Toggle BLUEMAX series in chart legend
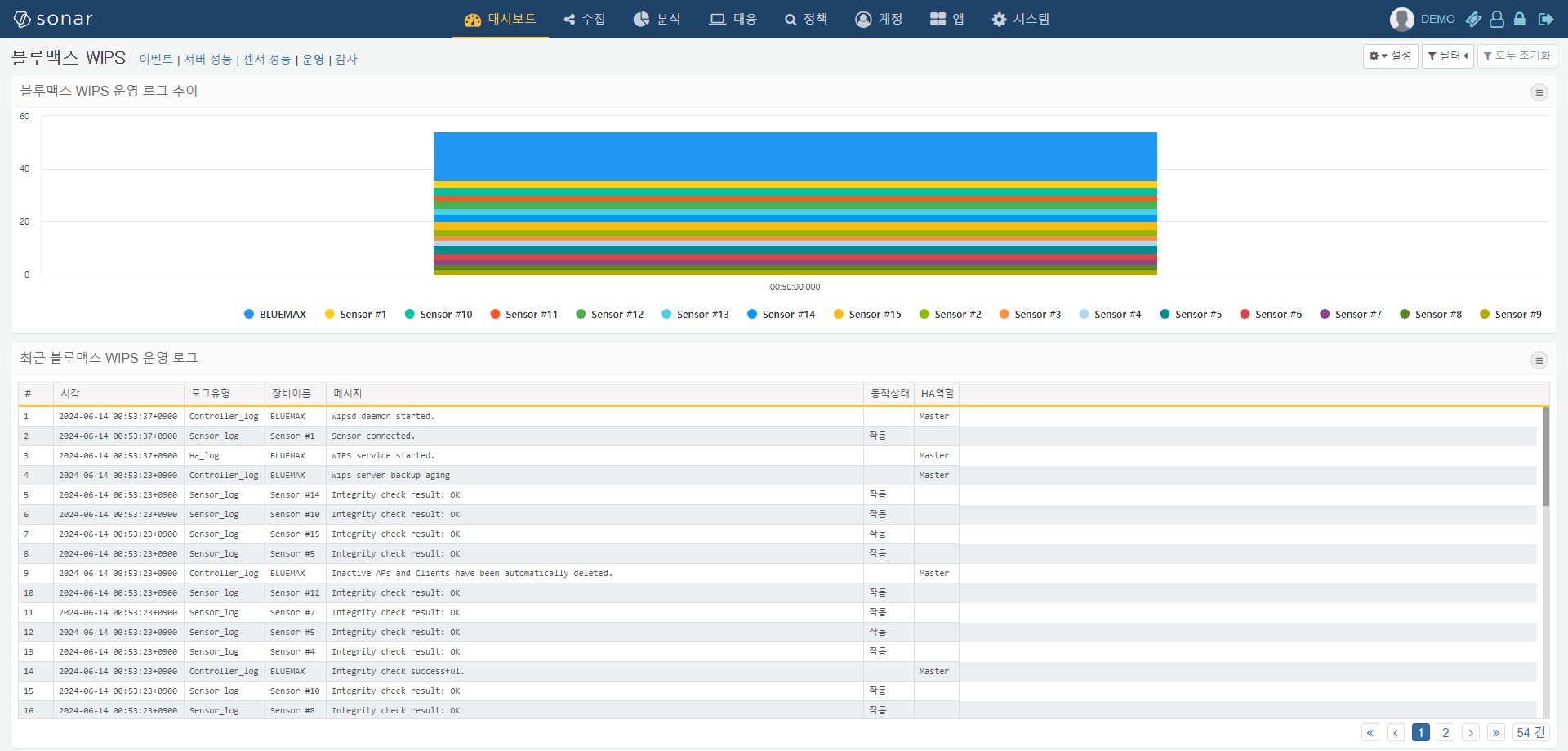 [x=275, y=314]
